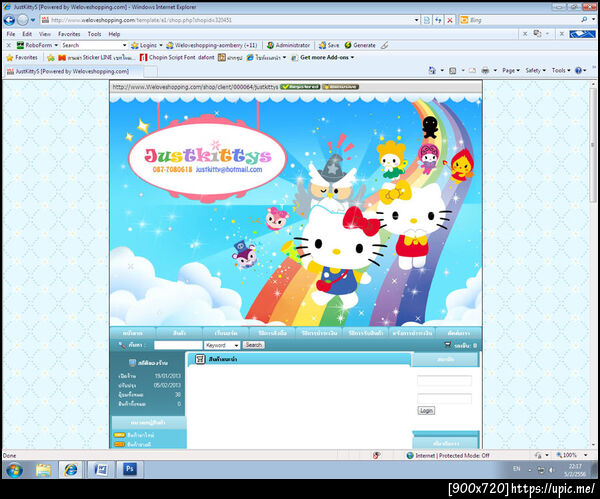Viewport: 600px width, 499px height.
Task: Click RoboForm Save button
Action: click(x=329, y=45)
